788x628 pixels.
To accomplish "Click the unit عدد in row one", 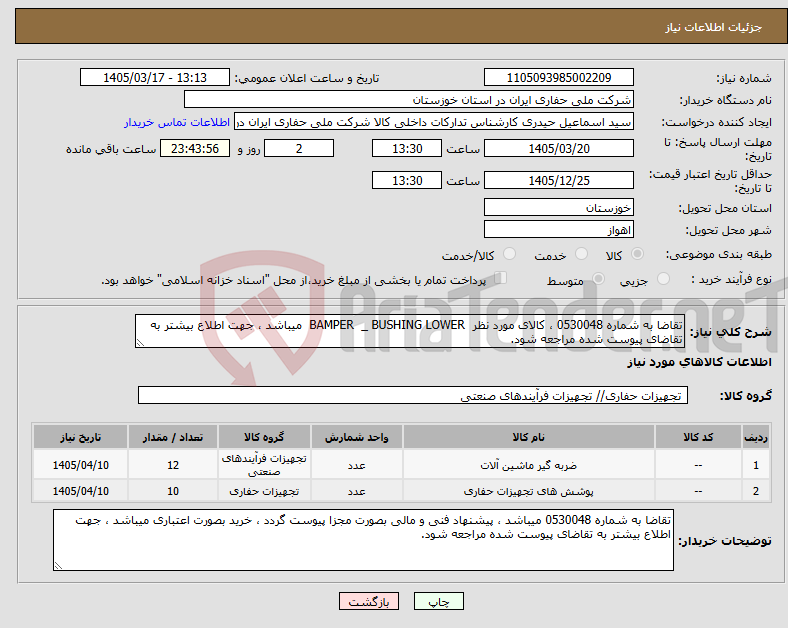I will (x=356, y=465).
